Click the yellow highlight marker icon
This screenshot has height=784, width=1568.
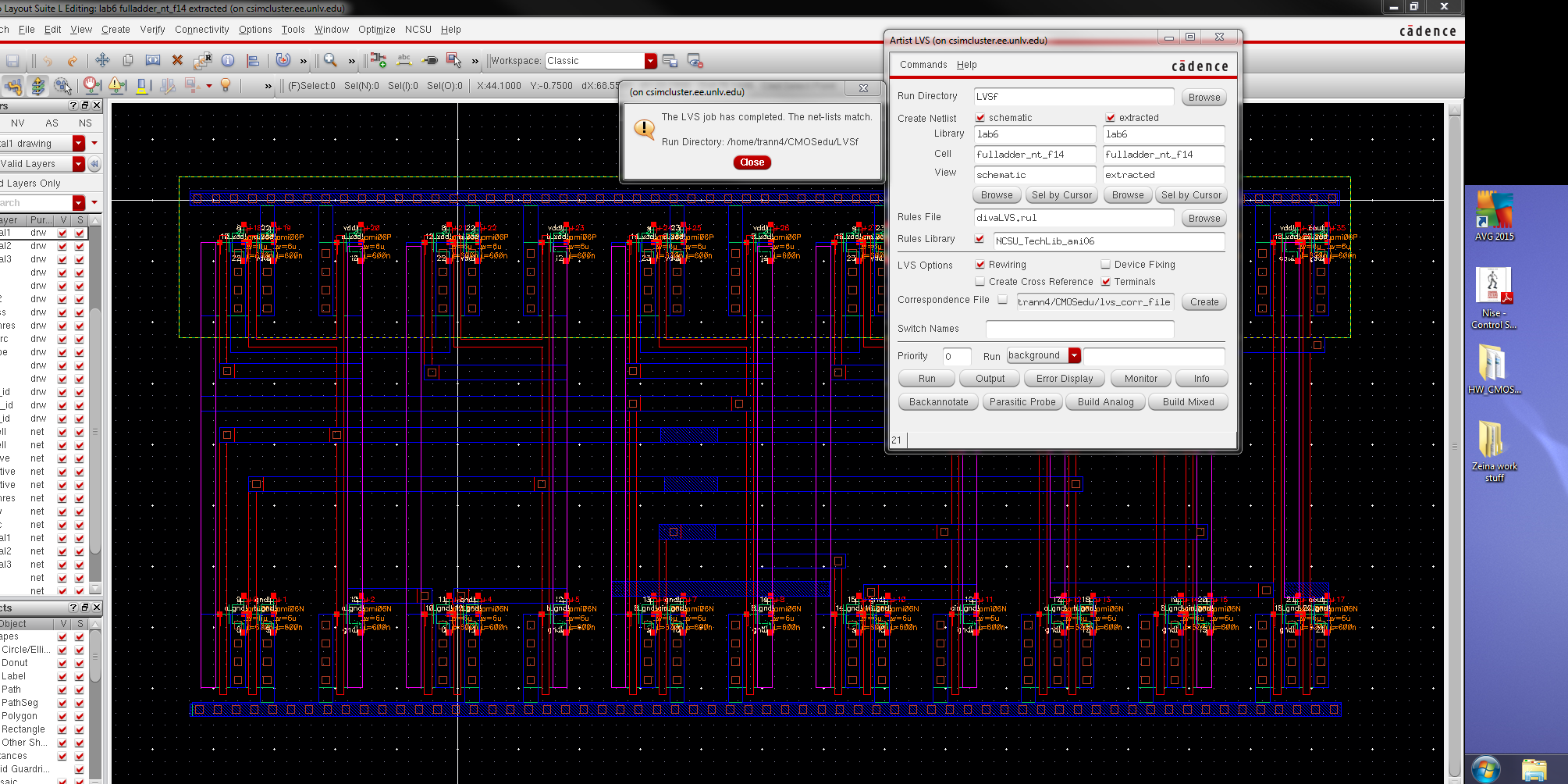[x=142, y=86]
